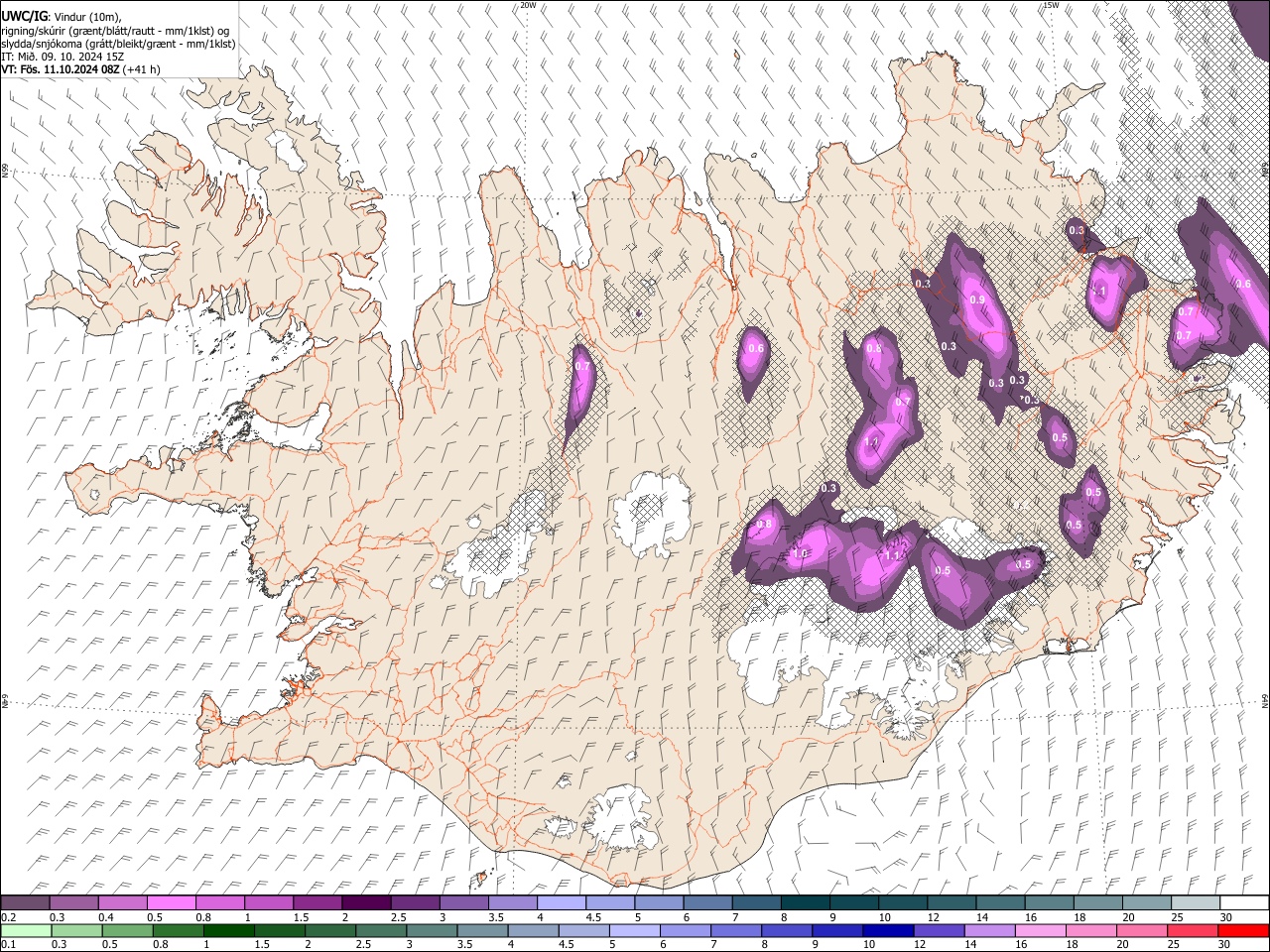Click the darkest green 1 swatch in rain legend
The image size is (1270, 952).
228,930
